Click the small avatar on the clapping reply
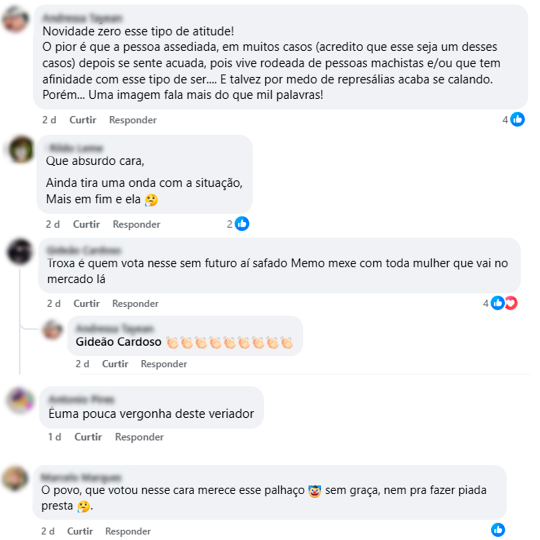Image resolution: width=540 pixels, height=540 pixels. point(52,329)
